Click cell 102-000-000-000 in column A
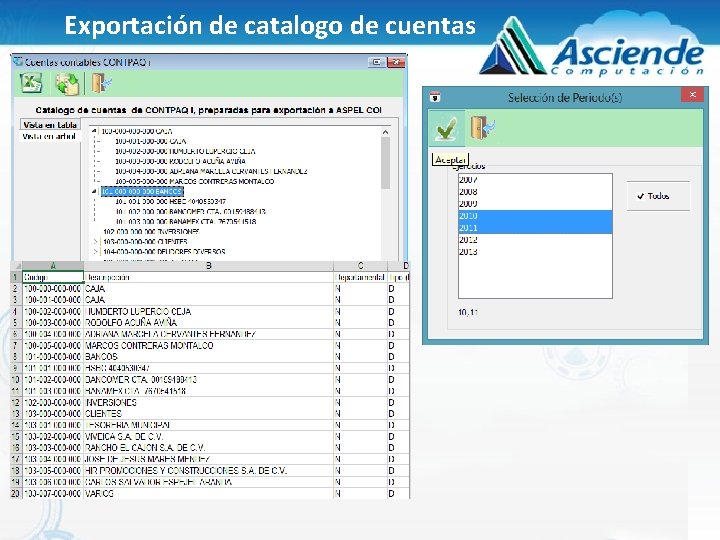 pyautogui.click(x=53, y=402)
